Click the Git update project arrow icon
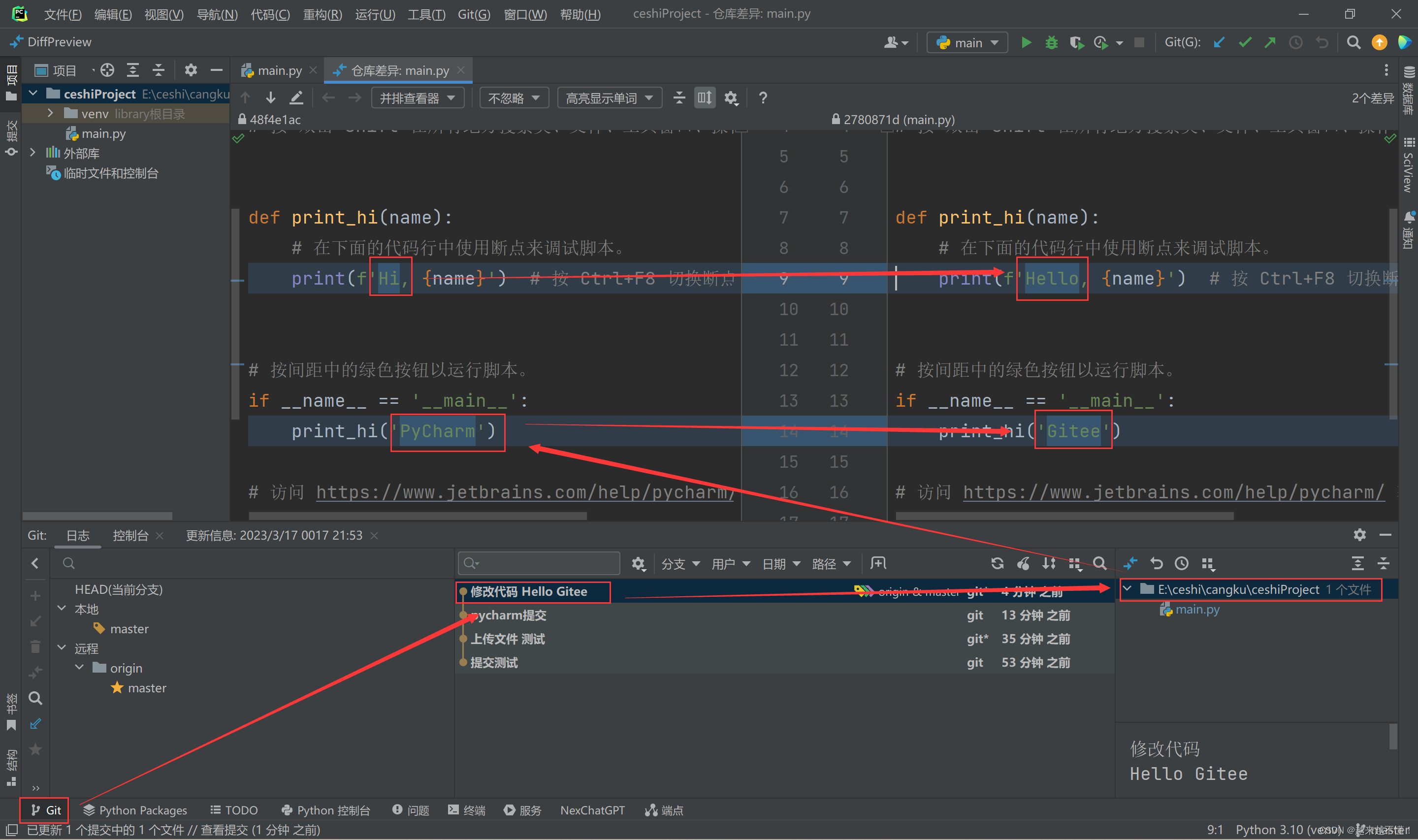This screenshot has width=1418, height=840. coord(1220,42)
